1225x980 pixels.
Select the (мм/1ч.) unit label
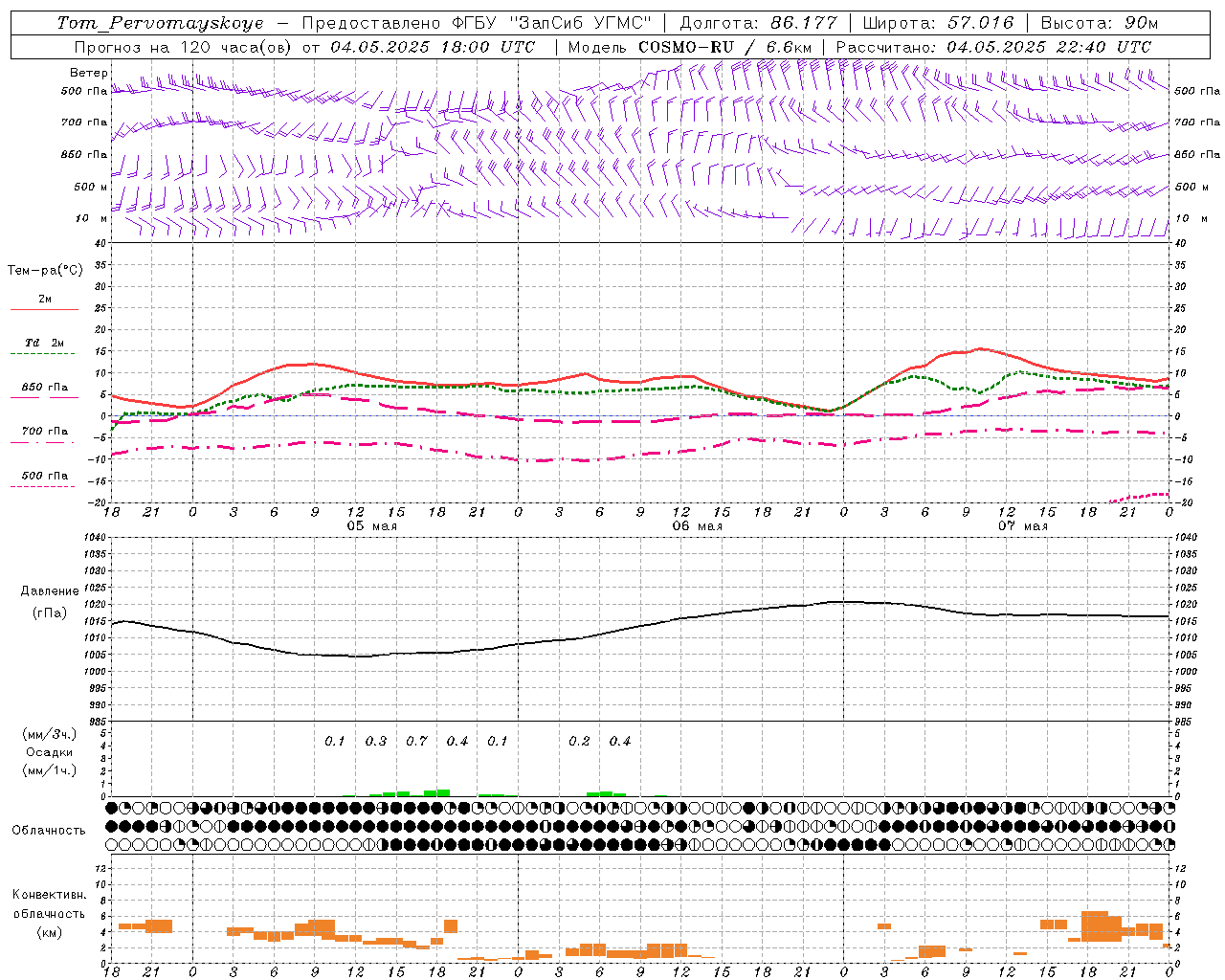[50, 770]
